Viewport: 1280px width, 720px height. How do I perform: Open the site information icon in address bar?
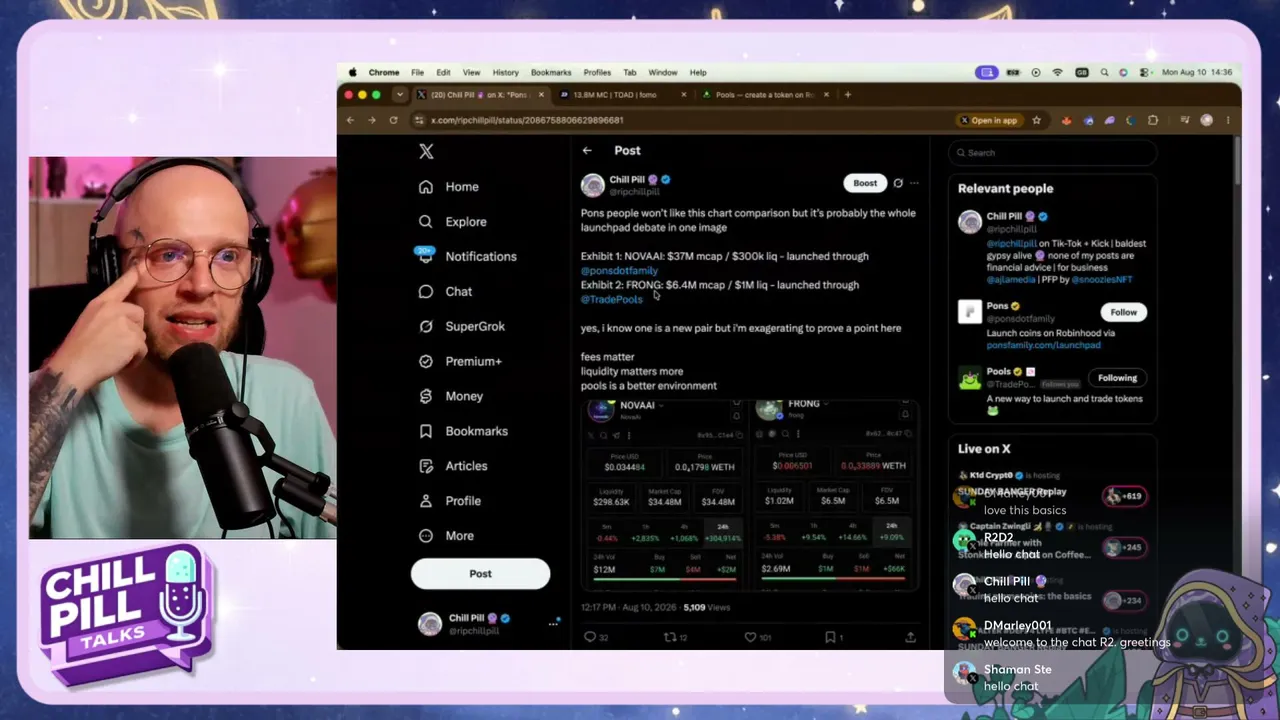[x=419, y=120]
